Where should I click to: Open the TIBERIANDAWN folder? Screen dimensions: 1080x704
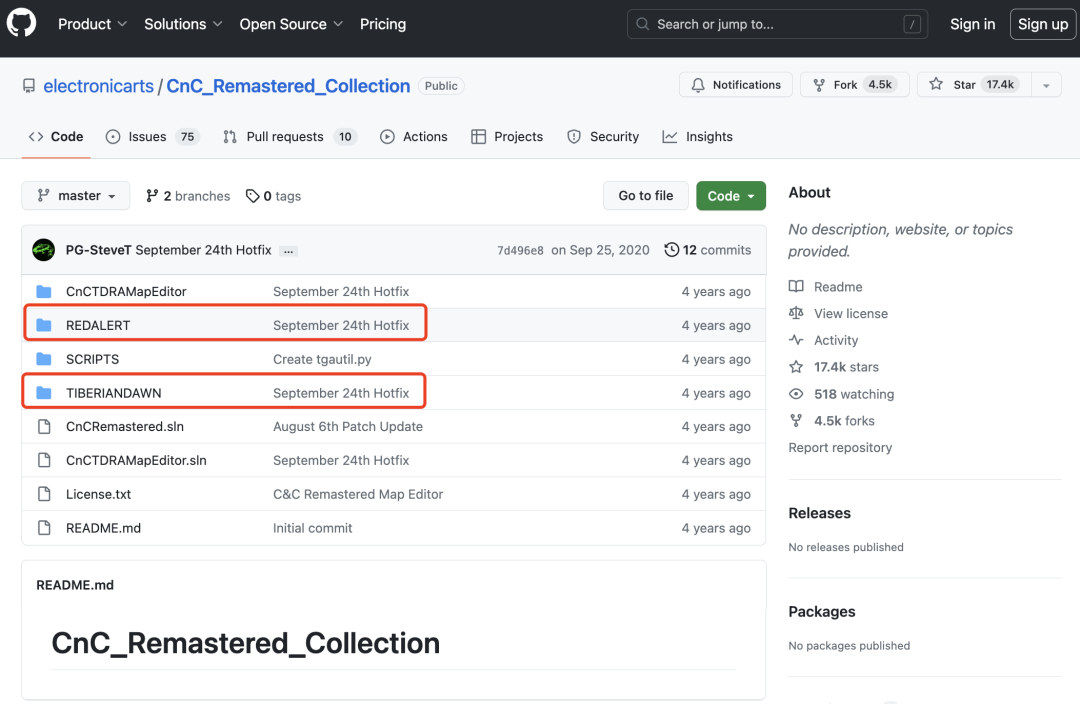[114, 393]
